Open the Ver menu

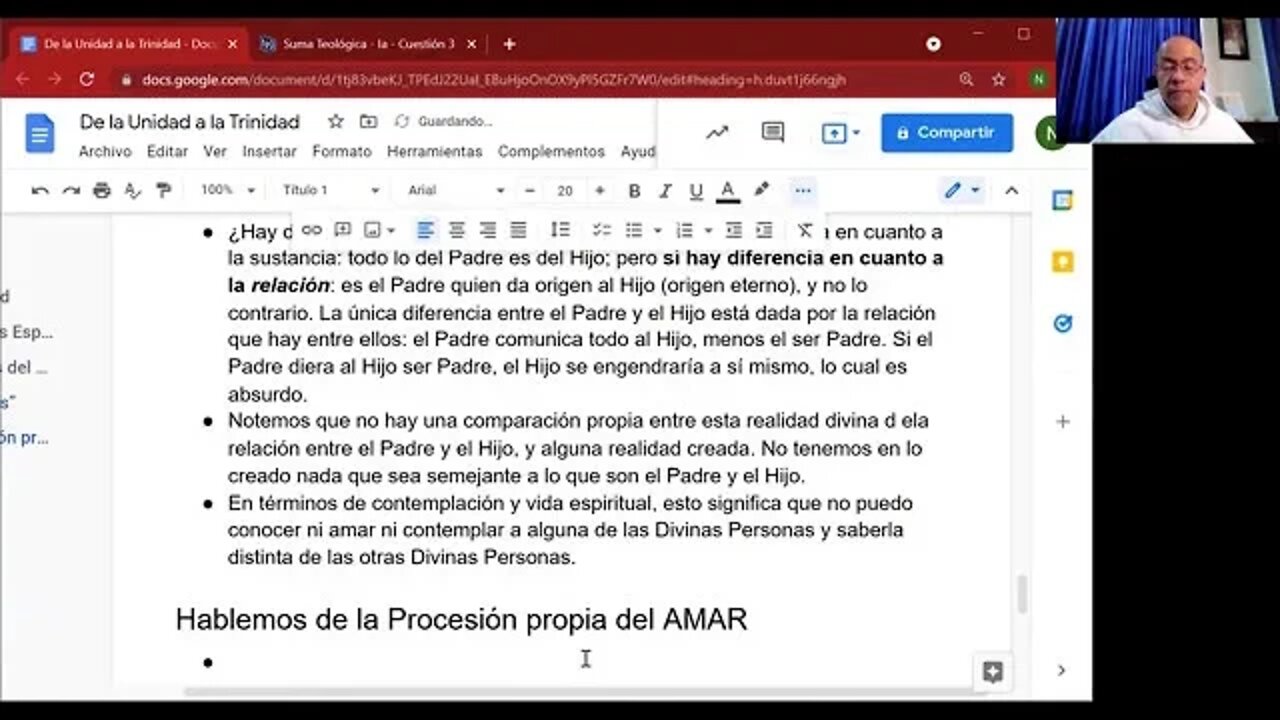215,151
